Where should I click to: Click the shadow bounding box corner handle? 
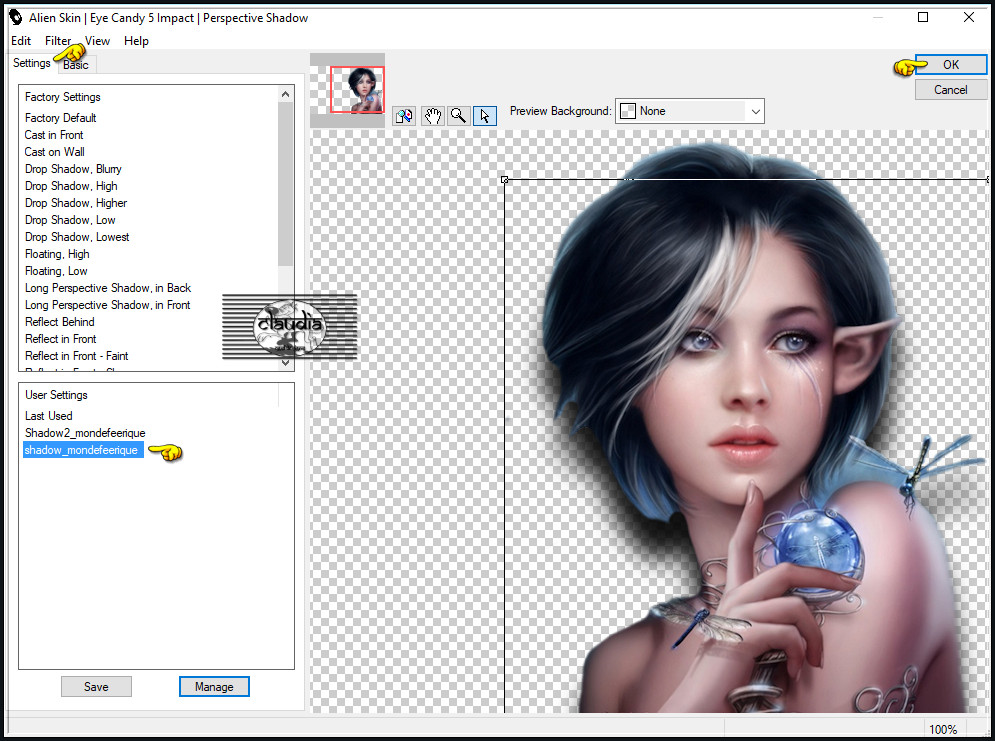click(x=504, y=180)
